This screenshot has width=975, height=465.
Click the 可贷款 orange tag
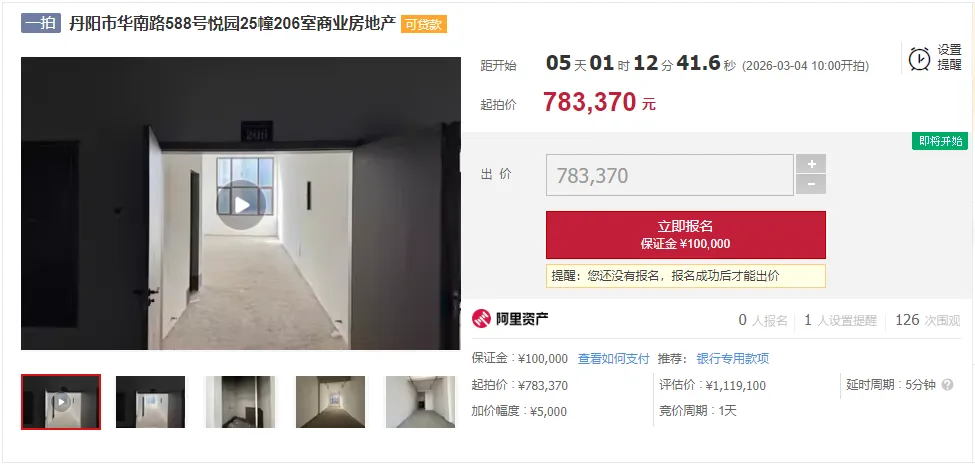[x=424, y=24]
